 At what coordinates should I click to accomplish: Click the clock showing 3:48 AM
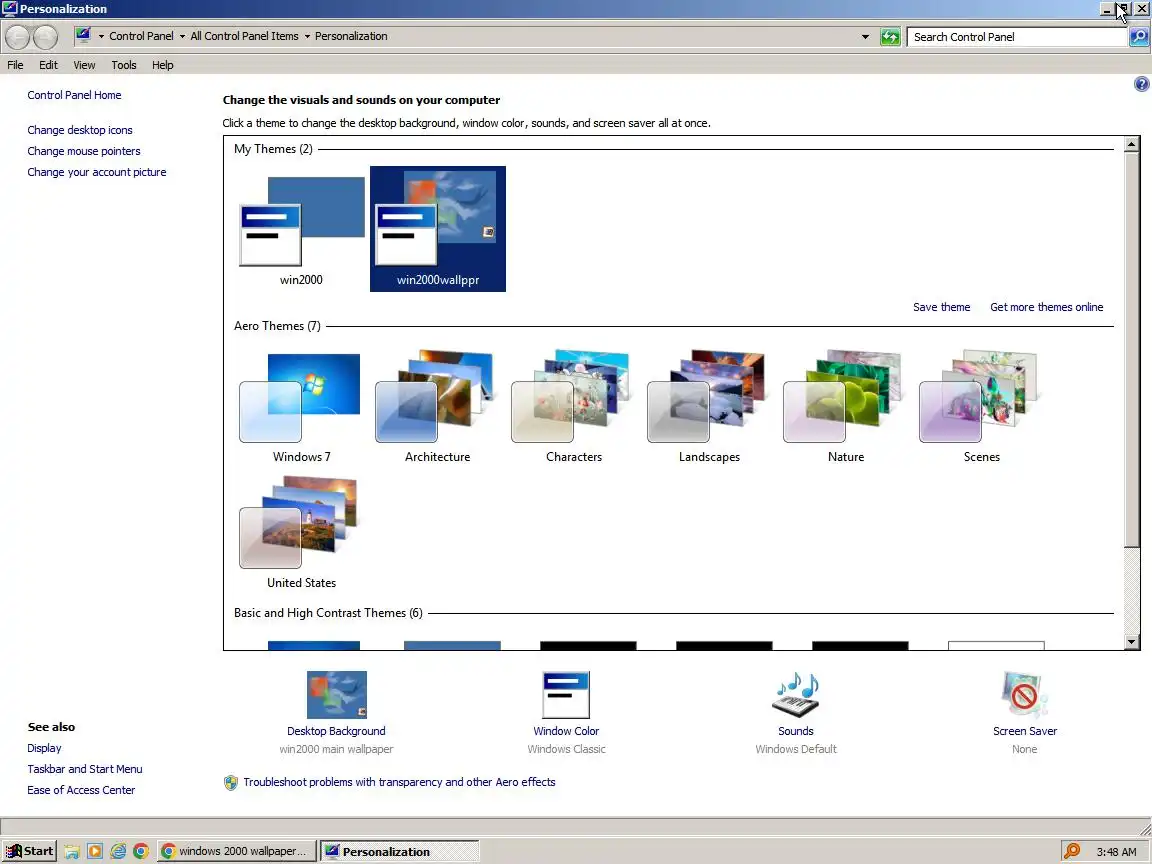1116,852
